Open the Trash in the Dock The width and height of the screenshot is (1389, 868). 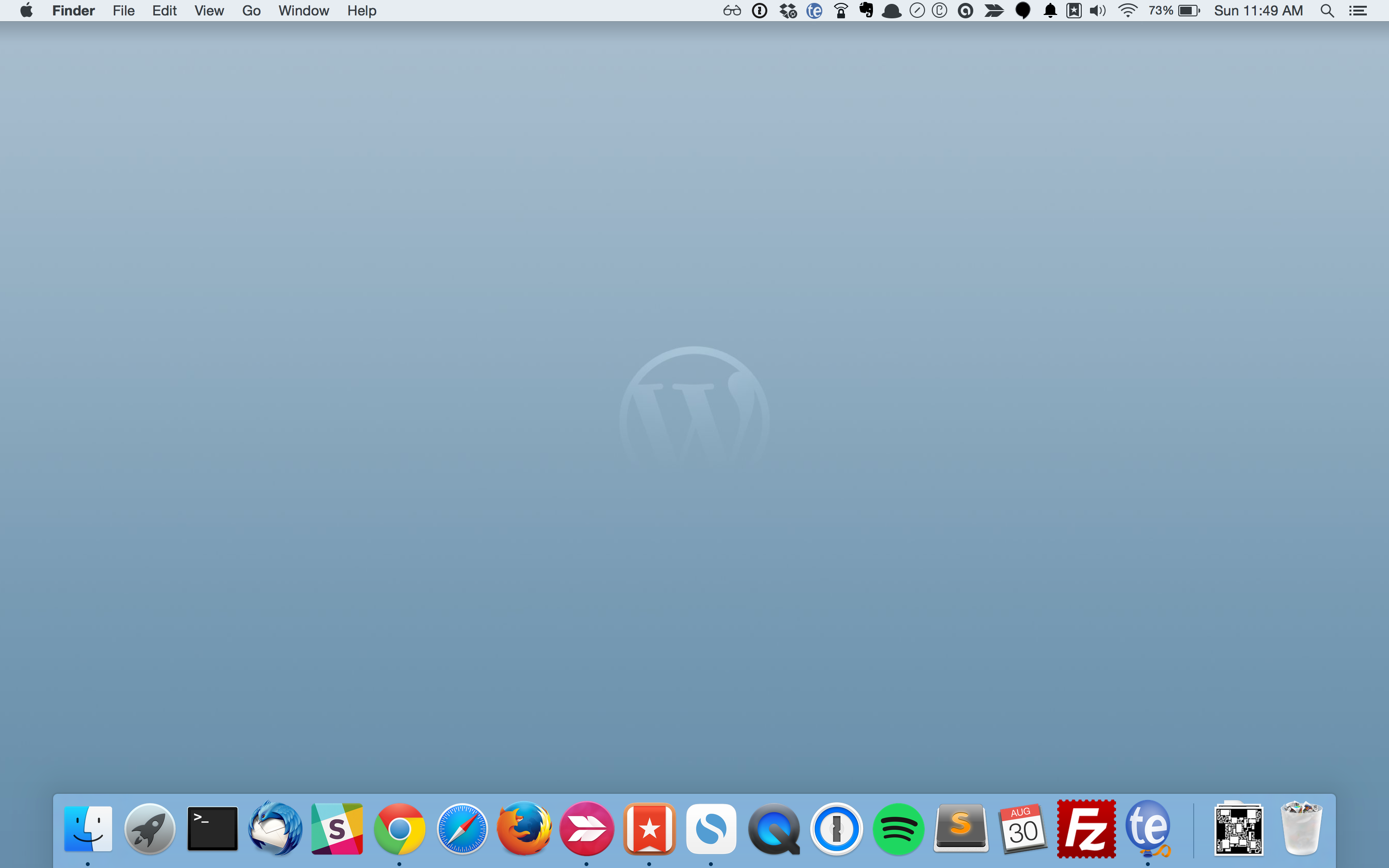click(1301, 829)
